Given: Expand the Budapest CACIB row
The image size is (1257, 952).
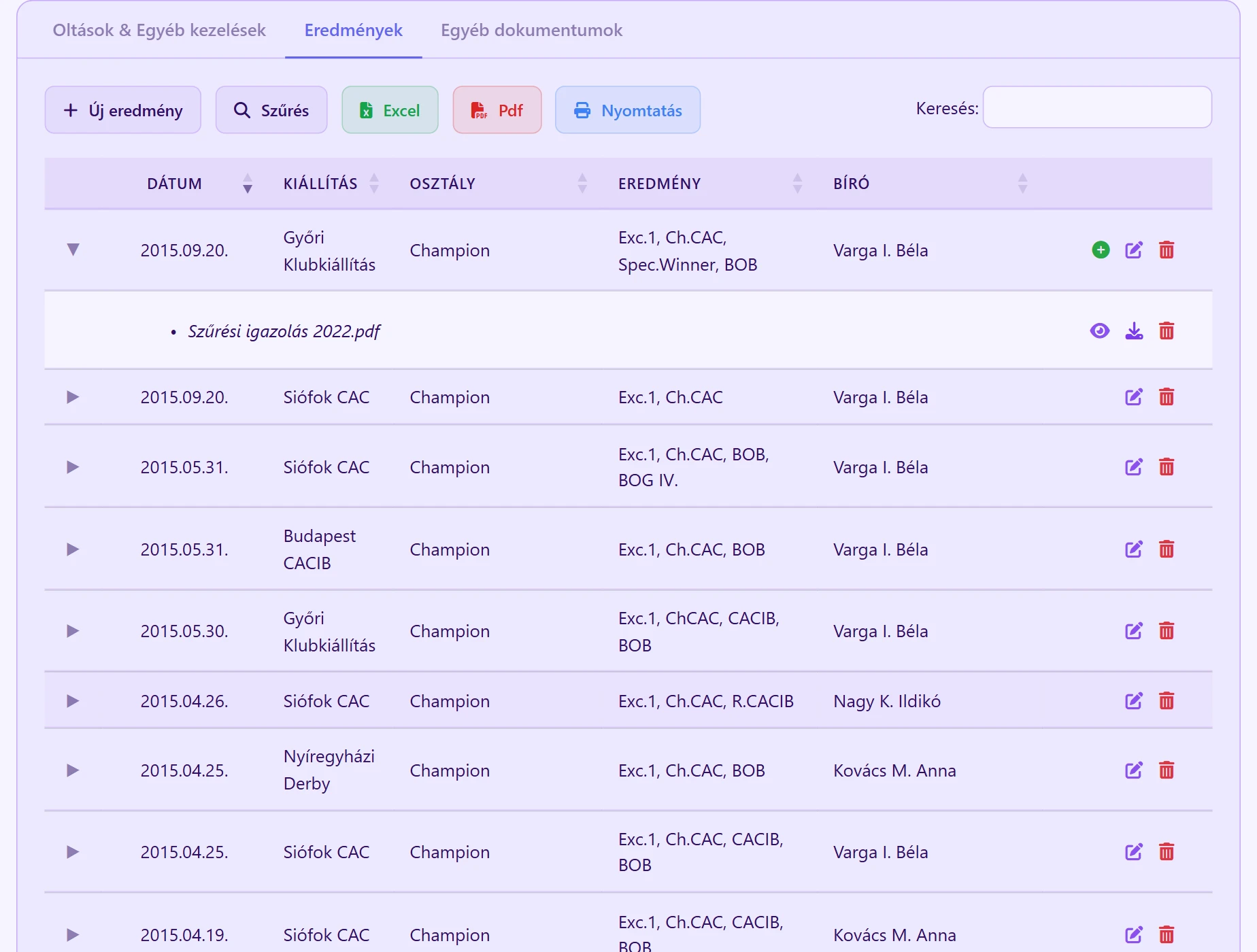Looking at the screenshot, I should [73, 549].
